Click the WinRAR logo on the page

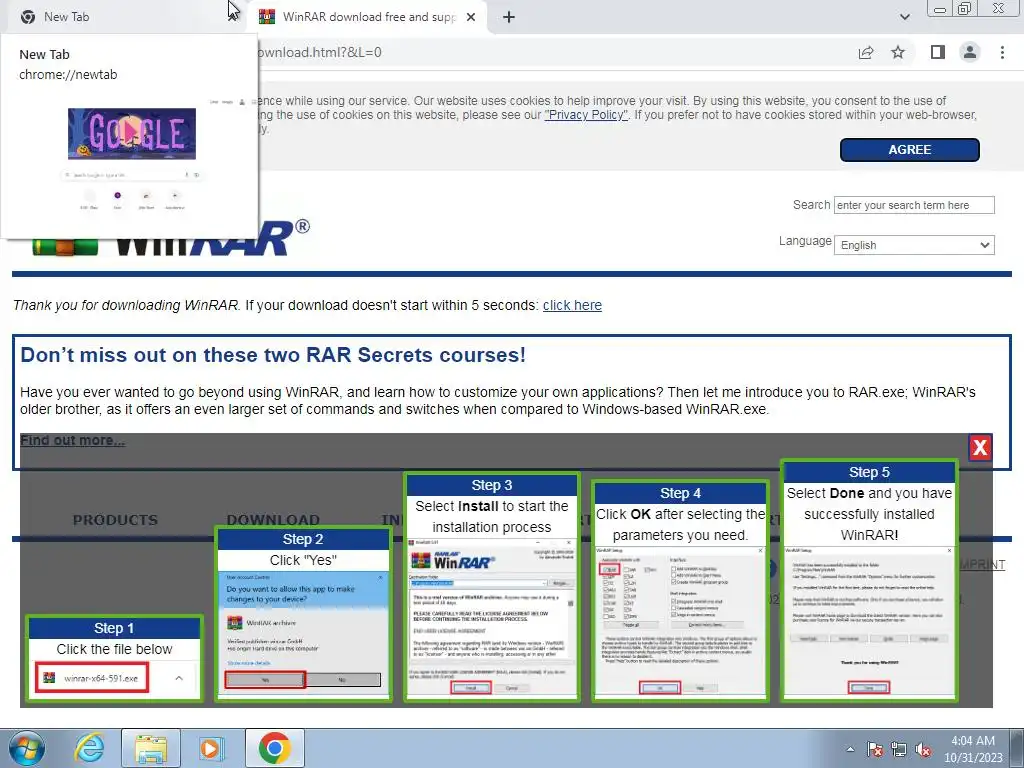pos(171,239)
